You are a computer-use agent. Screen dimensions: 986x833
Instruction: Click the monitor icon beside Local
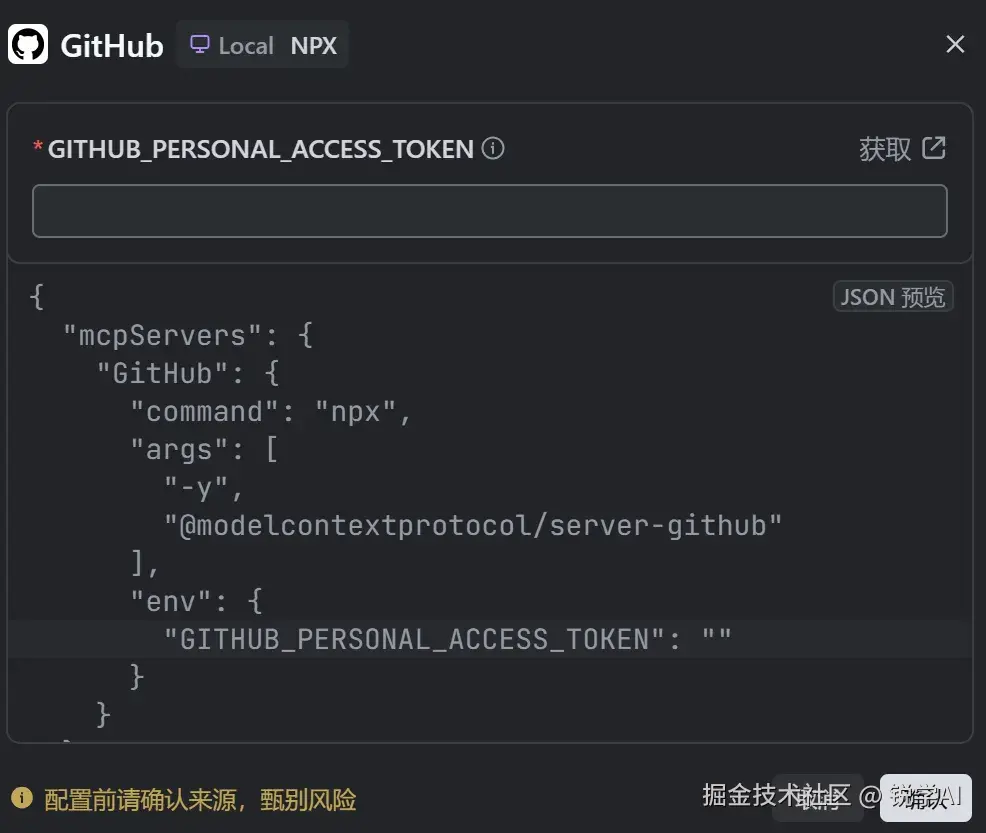(x=200, y=45)
